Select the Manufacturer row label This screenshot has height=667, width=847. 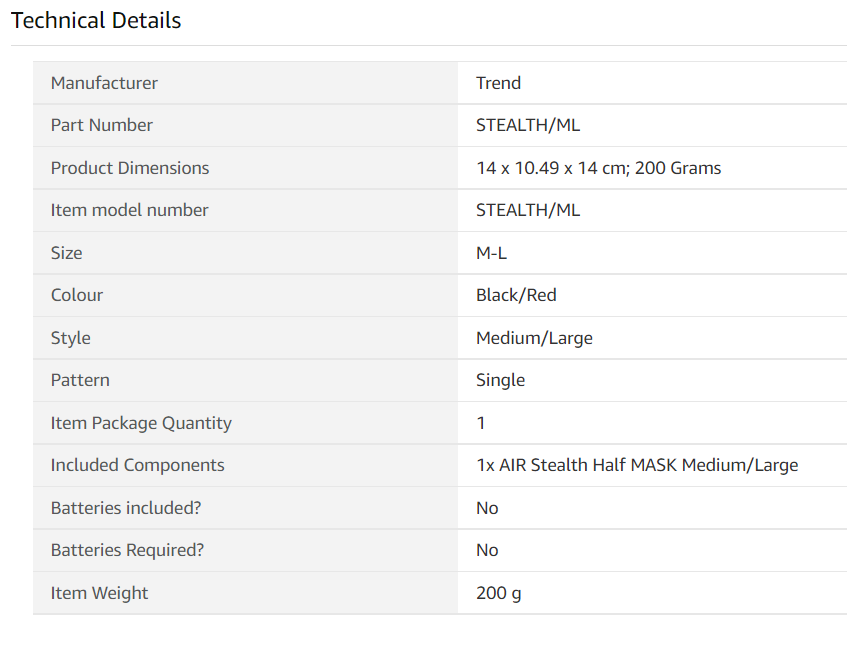104,83
